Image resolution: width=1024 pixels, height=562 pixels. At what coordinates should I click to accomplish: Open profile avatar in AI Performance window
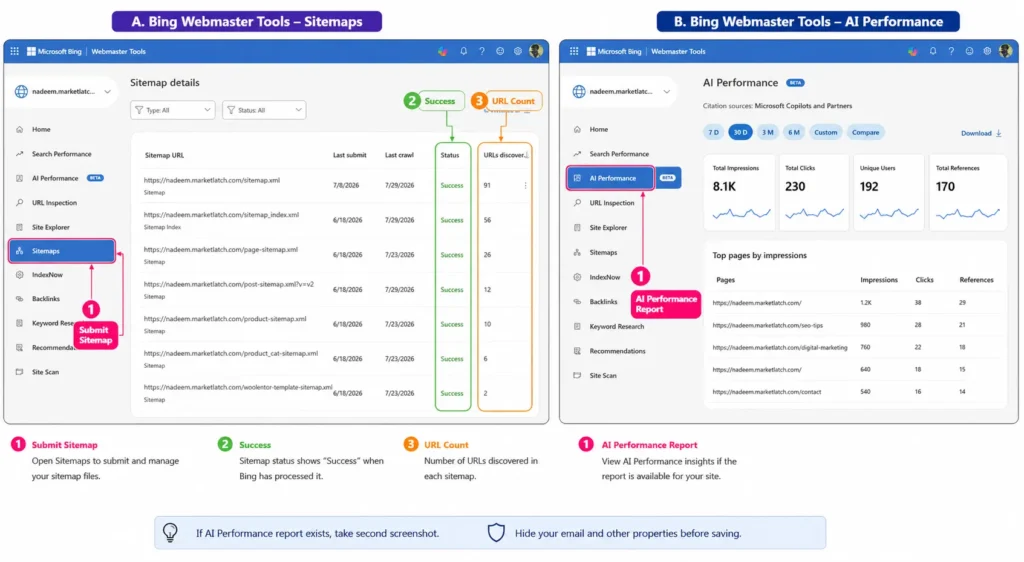pos(1006,51)
